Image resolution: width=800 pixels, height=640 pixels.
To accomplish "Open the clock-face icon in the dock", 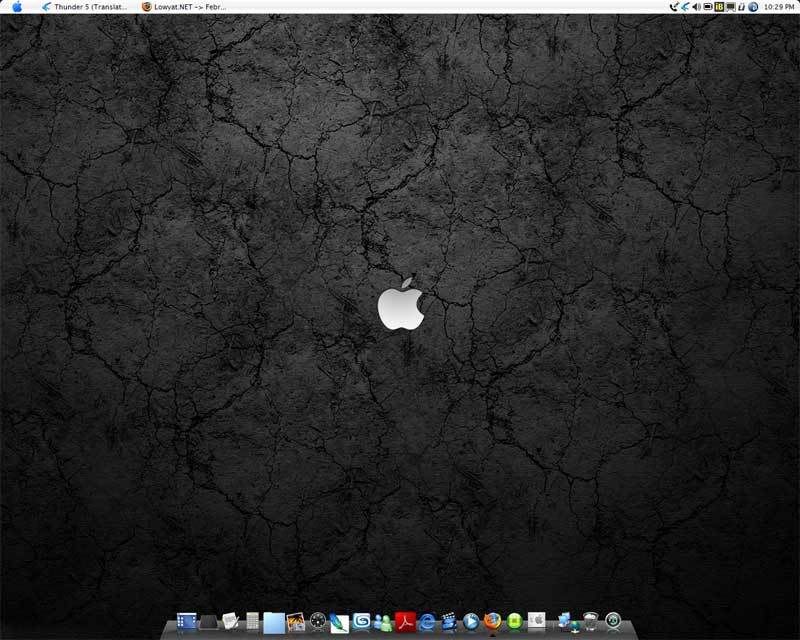I will click(x=318, y=622).
